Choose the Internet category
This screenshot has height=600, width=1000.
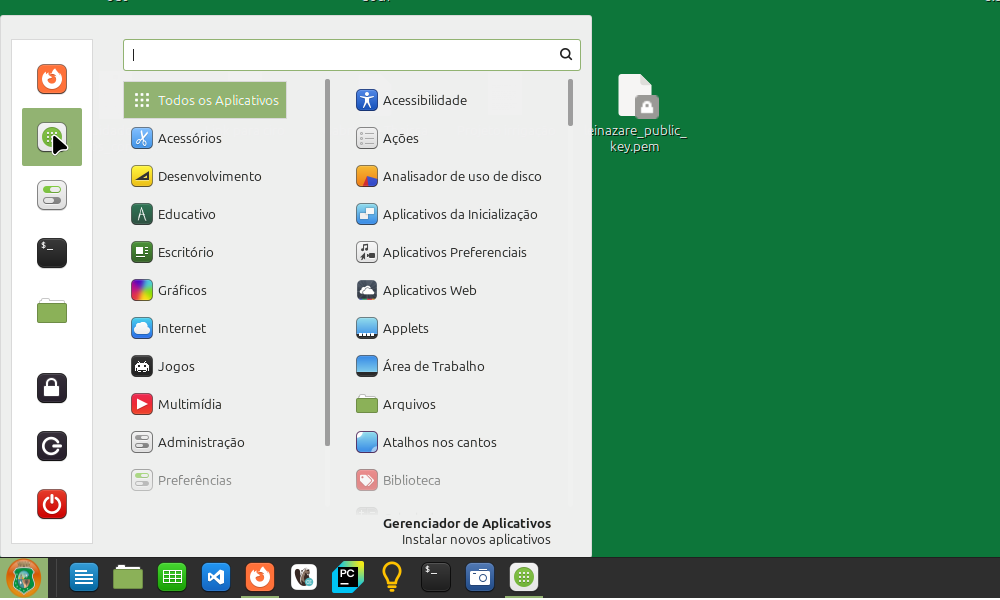pyautogui.click(x=181, y=328)
